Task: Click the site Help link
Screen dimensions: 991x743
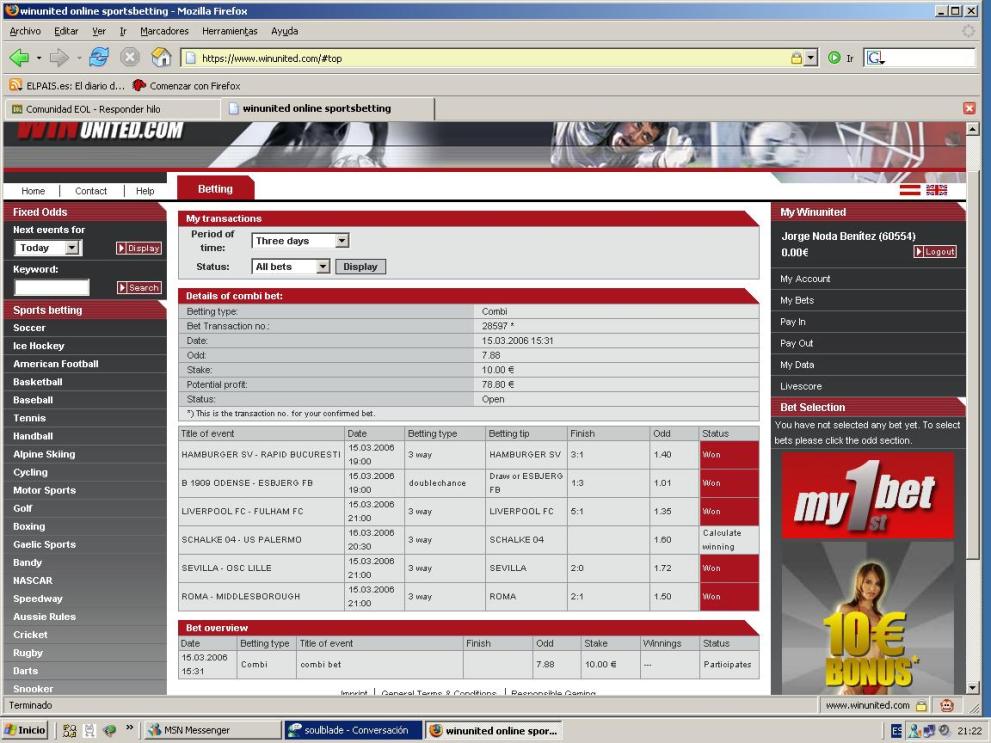Action: point(145,191)
